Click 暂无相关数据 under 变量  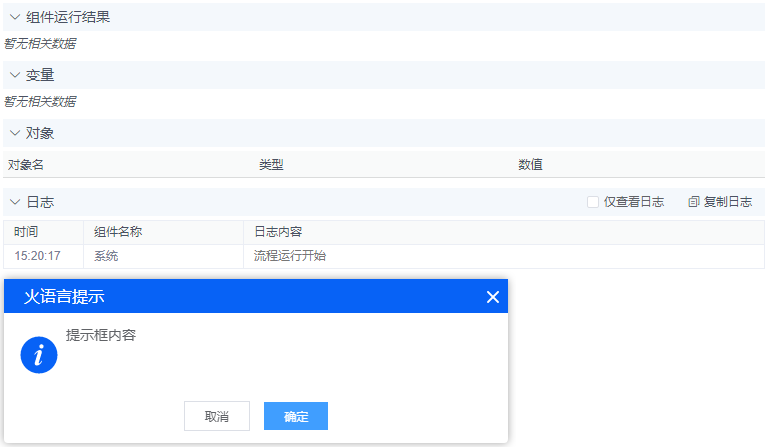coord(40,101)
